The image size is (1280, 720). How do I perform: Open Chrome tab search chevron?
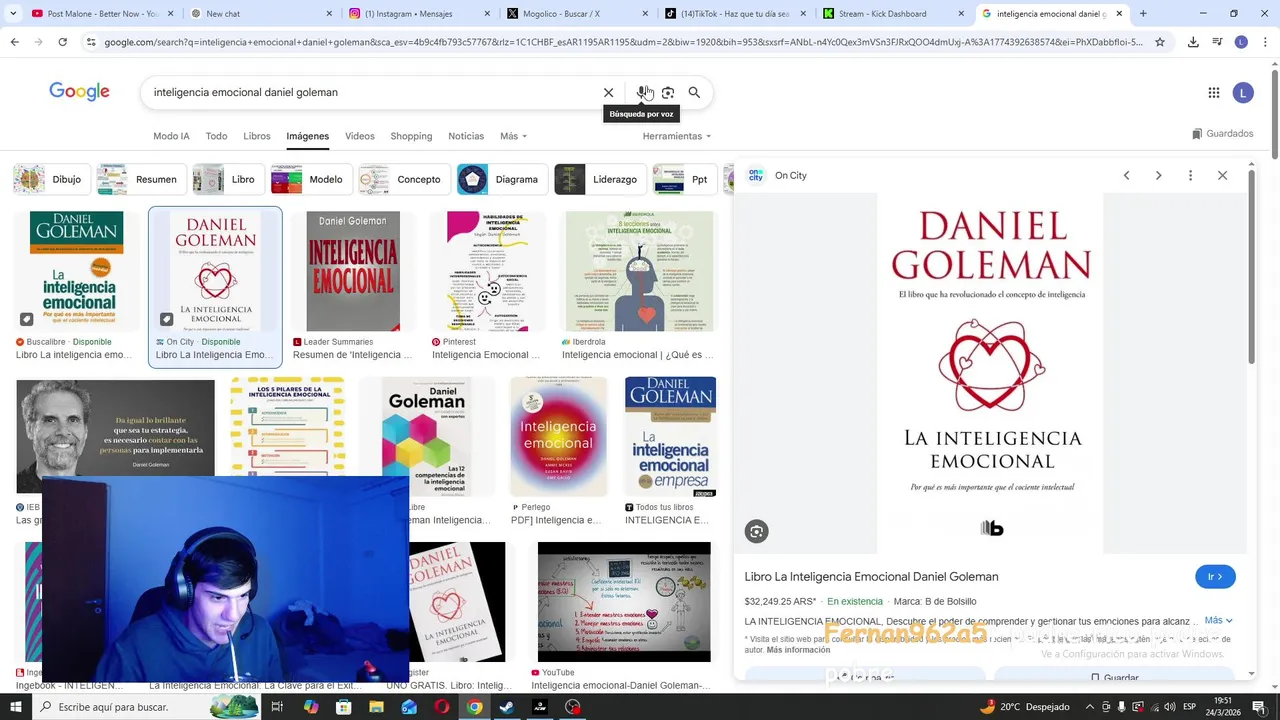click(x=13, y=14)
